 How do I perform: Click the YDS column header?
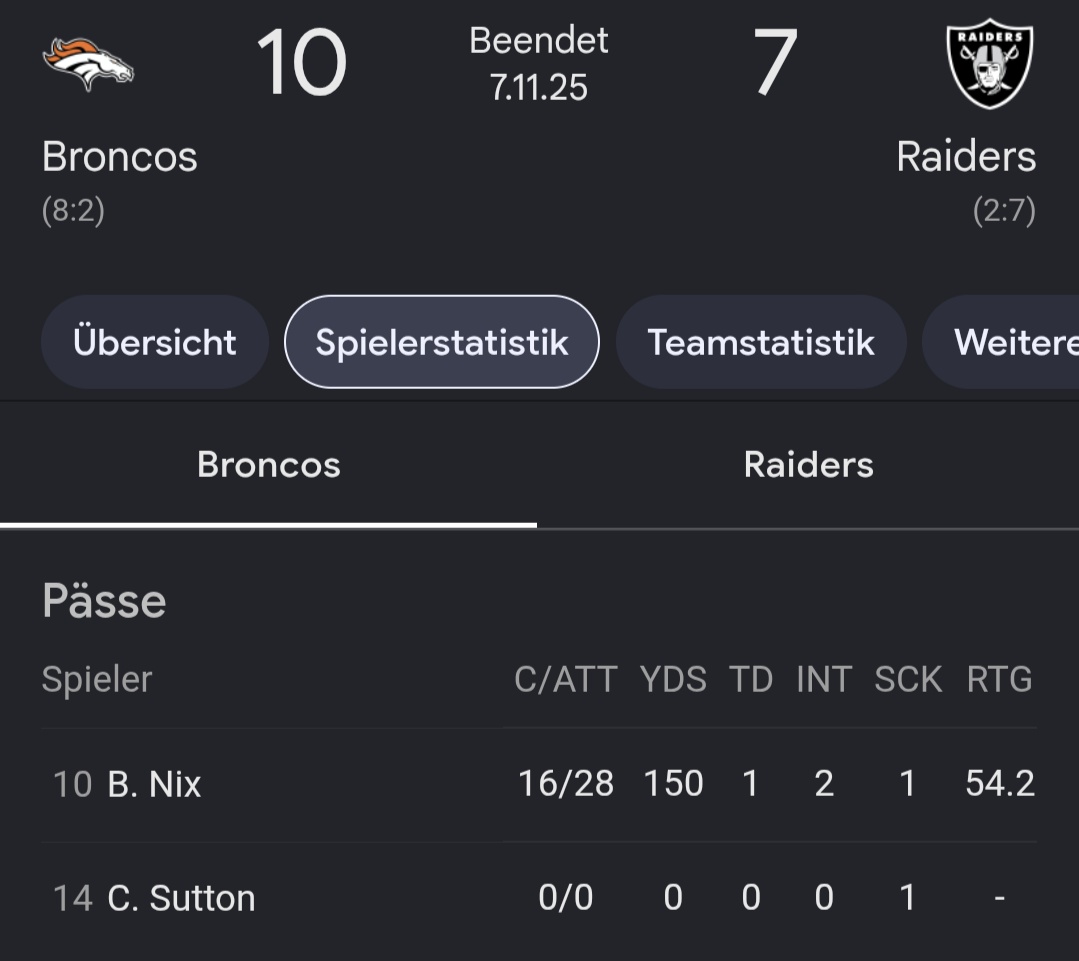coord(673,680)
